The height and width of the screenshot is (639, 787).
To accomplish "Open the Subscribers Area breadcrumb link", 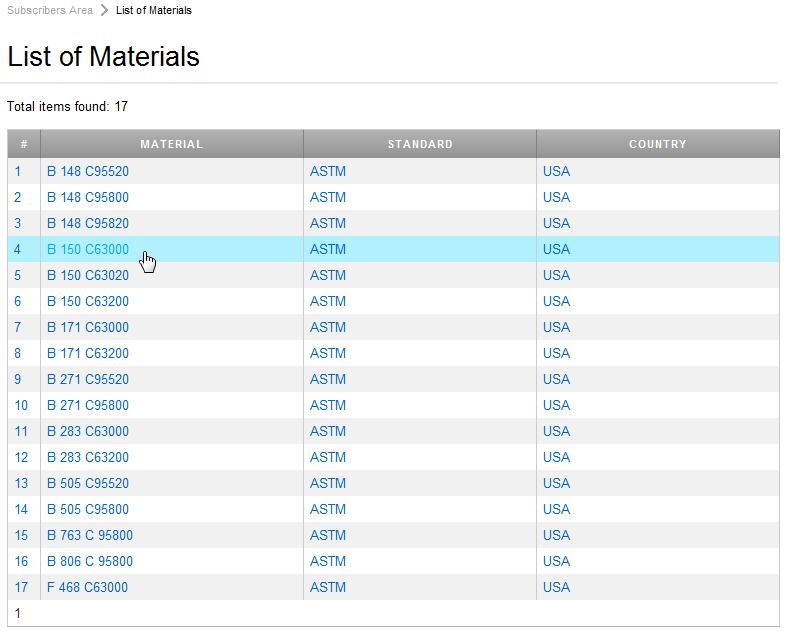I will tap(49, 10).
